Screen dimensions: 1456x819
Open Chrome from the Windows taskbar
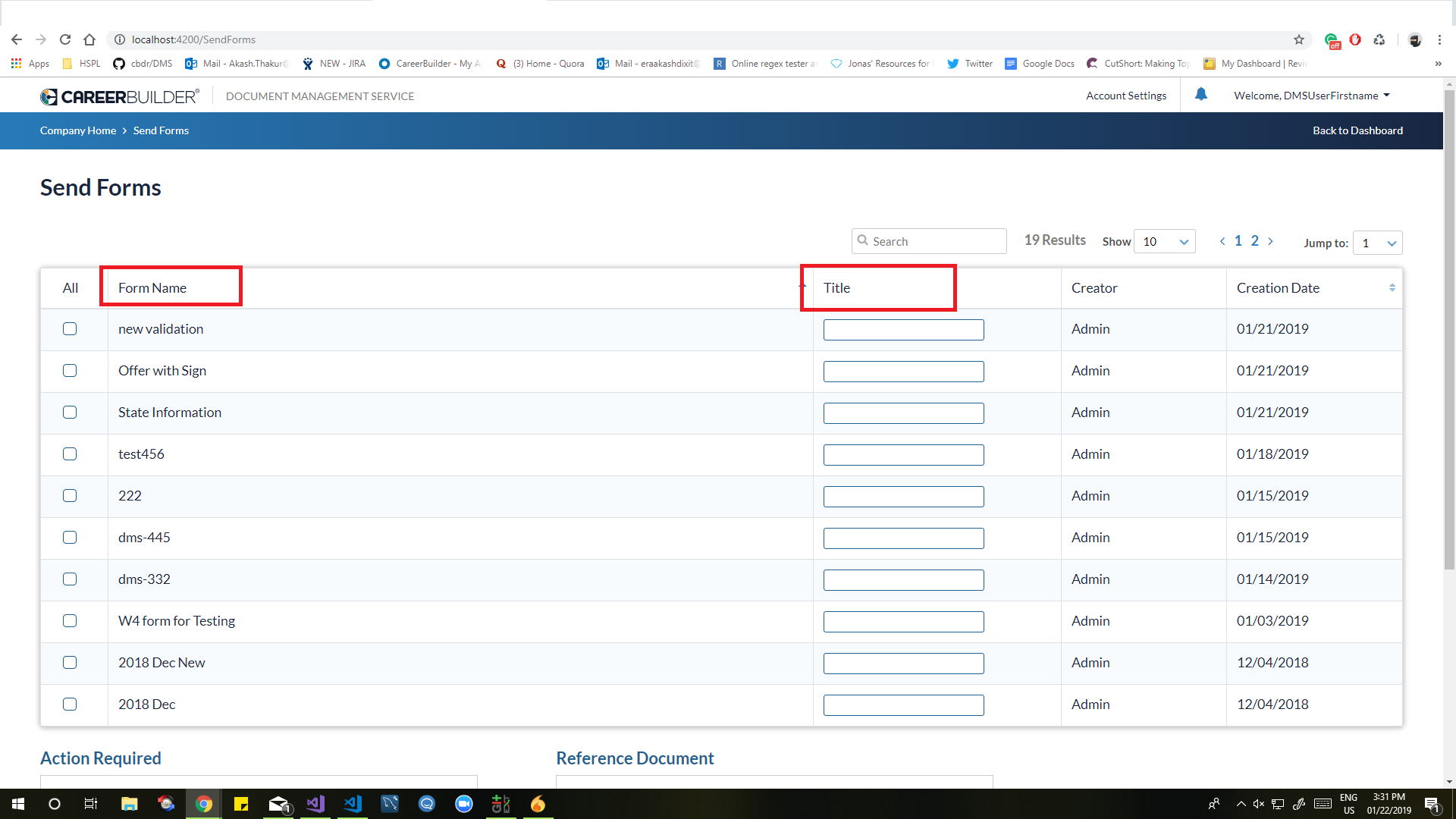[203, 804]
